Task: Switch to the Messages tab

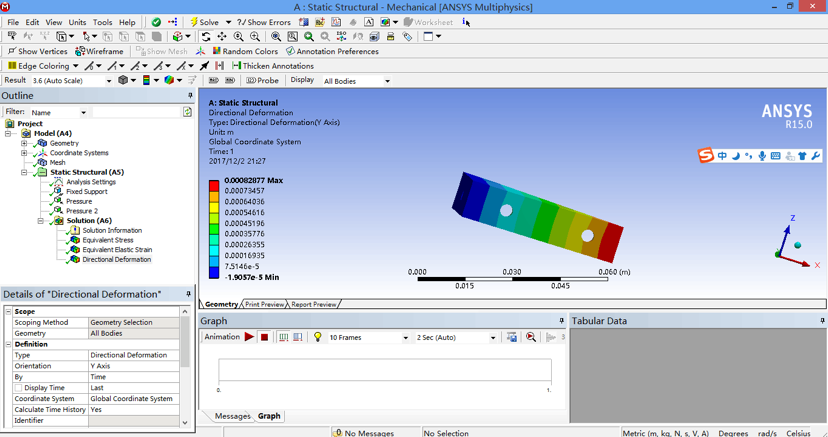Action: pos(232,416)
